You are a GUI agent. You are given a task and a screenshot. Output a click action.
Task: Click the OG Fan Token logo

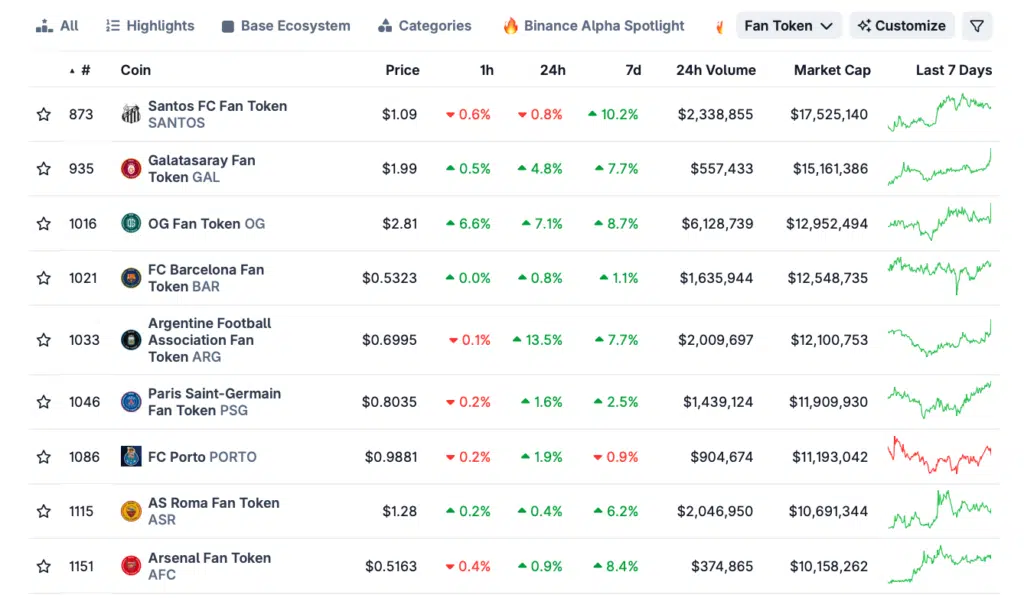coord(131,223)
